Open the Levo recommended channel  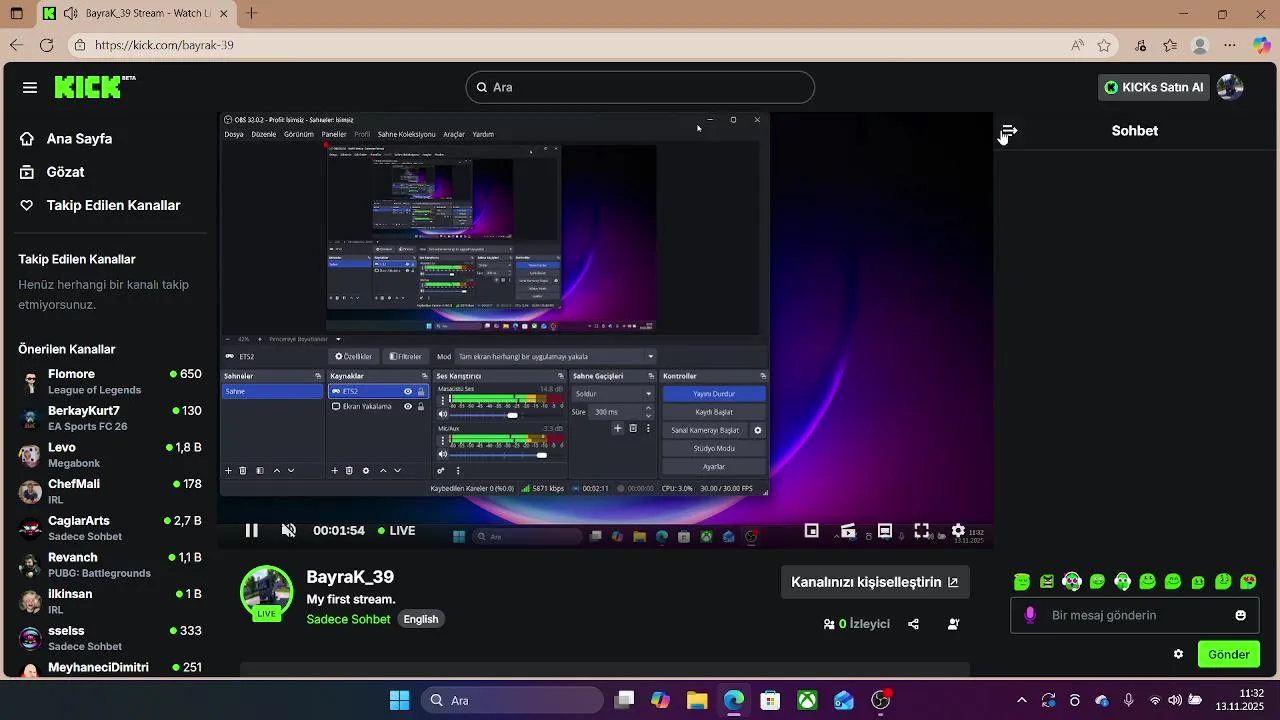[x=110, y=455]
